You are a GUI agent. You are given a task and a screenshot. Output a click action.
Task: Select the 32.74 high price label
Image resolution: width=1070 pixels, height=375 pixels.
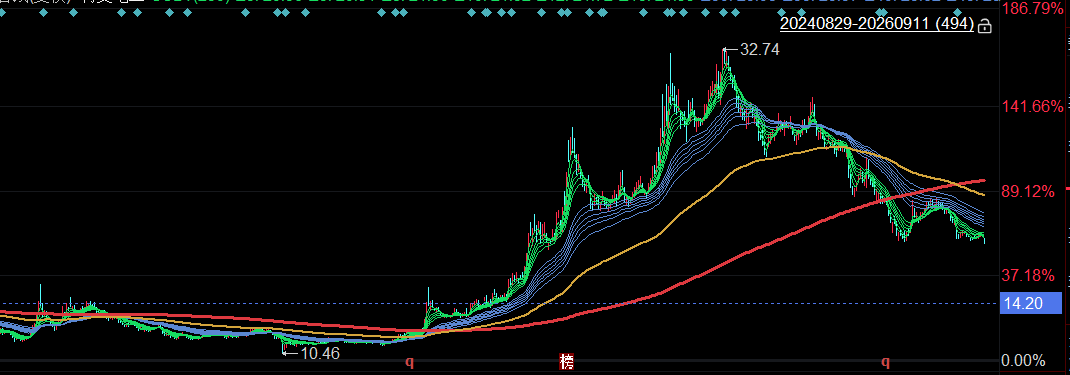point(760,49)
